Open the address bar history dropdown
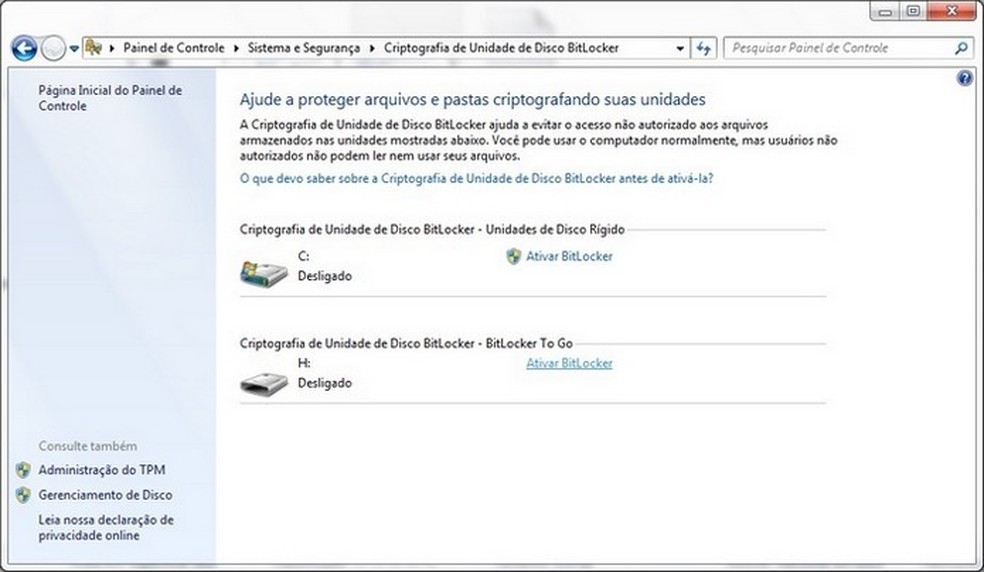Screen dimensions: 984x572 [680, 48]
